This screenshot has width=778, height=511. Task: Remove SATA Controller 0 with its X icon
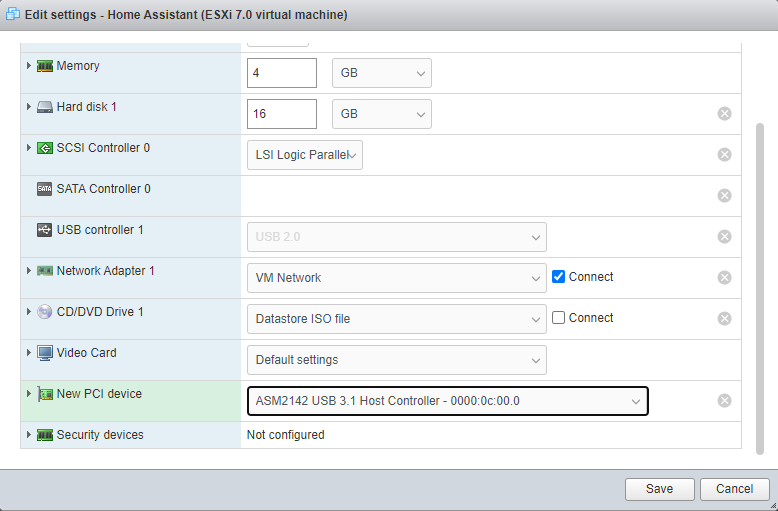[724, 195]
